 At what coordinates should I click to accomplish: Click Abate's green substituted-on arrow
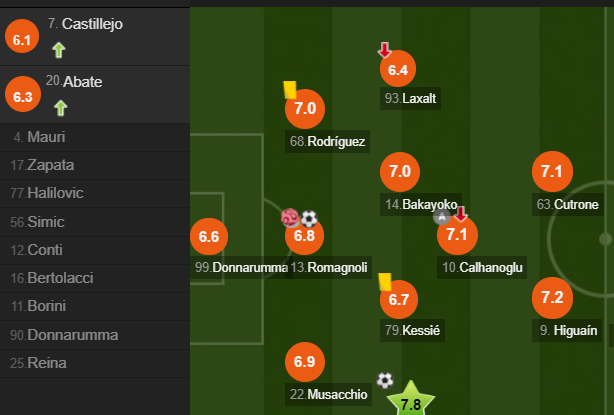(60, 108)
